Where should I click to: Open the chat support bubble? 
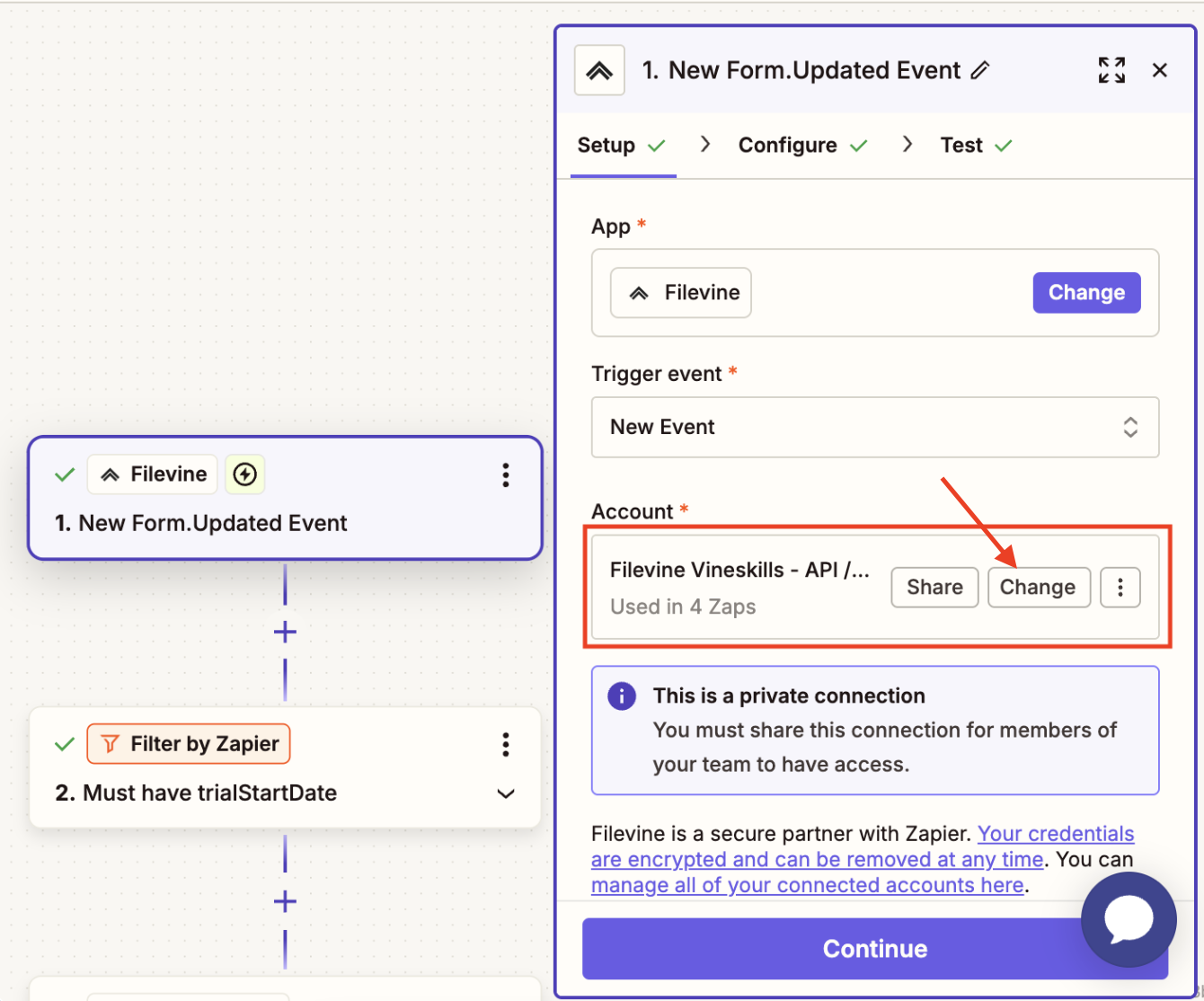[1129, 919]
